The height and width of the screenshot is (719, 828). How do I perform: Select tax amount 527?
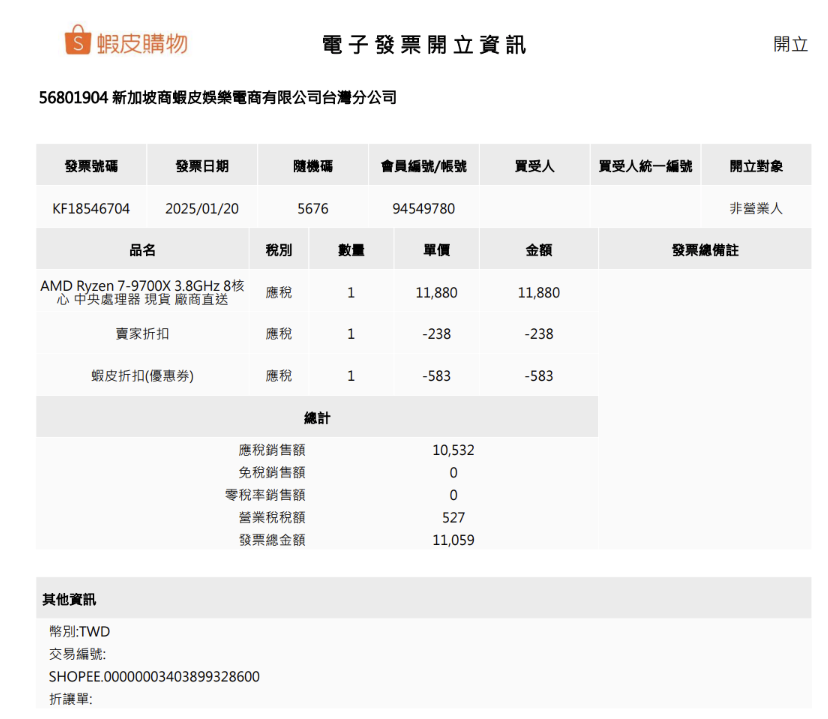click(454, 517)
